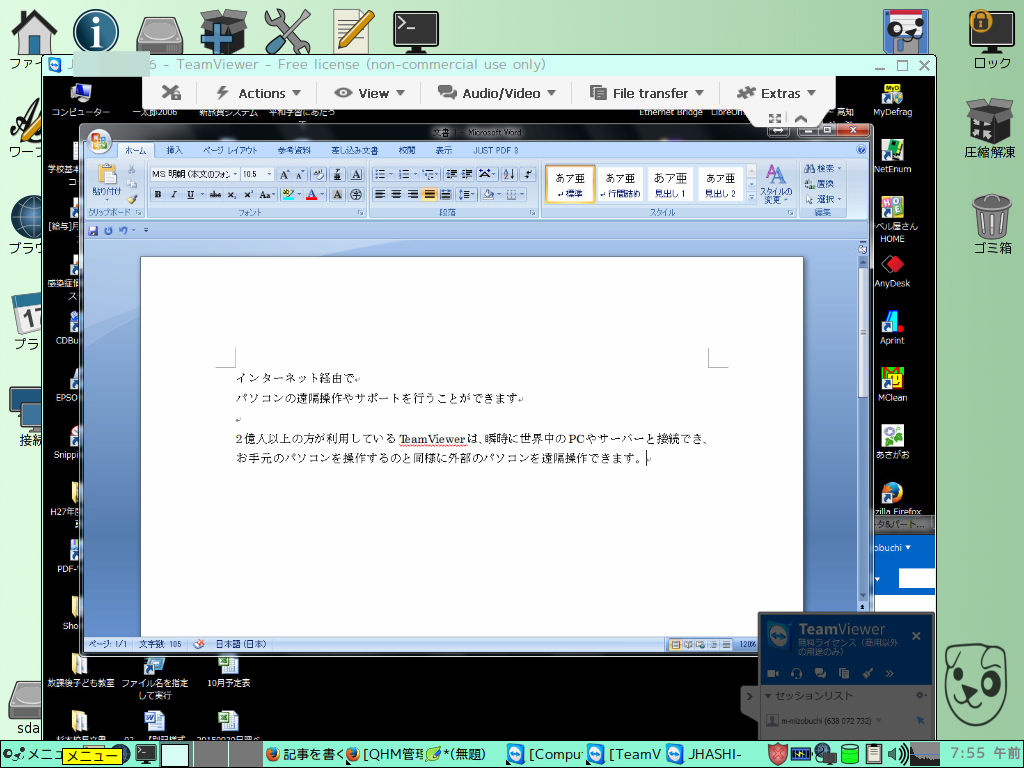The image size is (1024, 768).
Task: Select print layout view in status bar
Action: 676,645
